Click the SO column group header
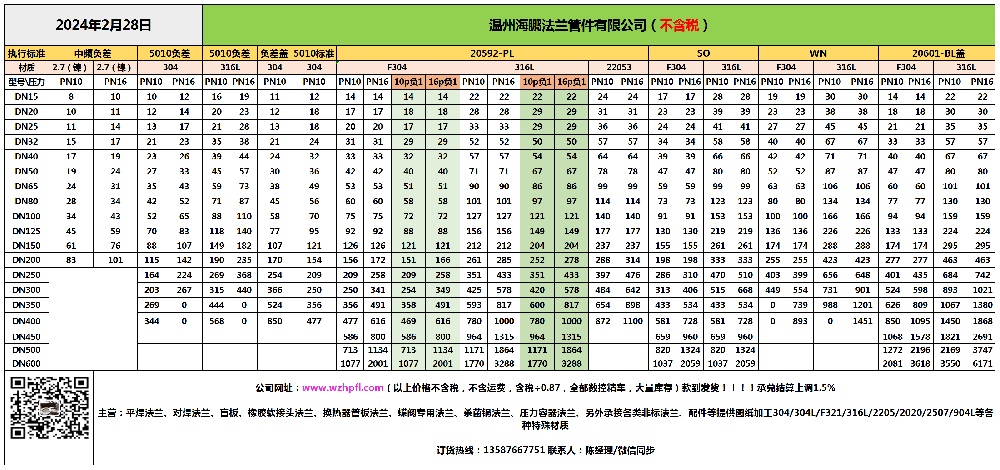The image size is (1000, 470). (703, 51)
